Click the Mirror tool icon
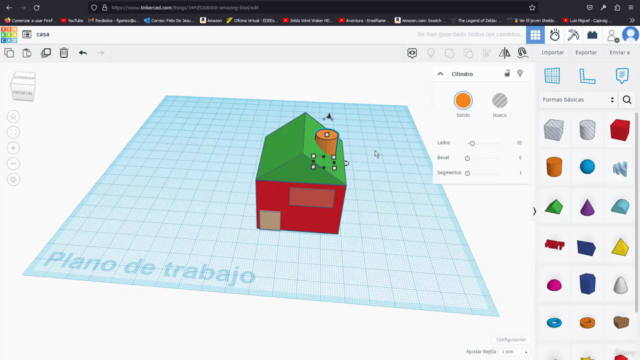 [504, 53]
